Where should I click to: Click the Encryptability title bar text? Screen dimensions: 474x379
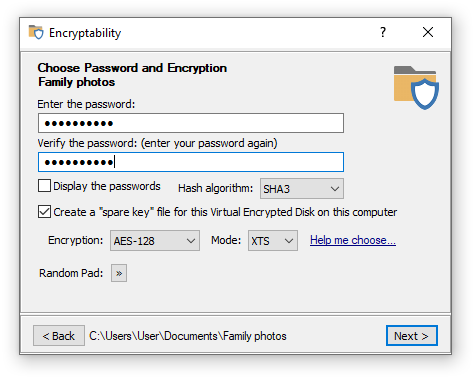coord(85,33)
